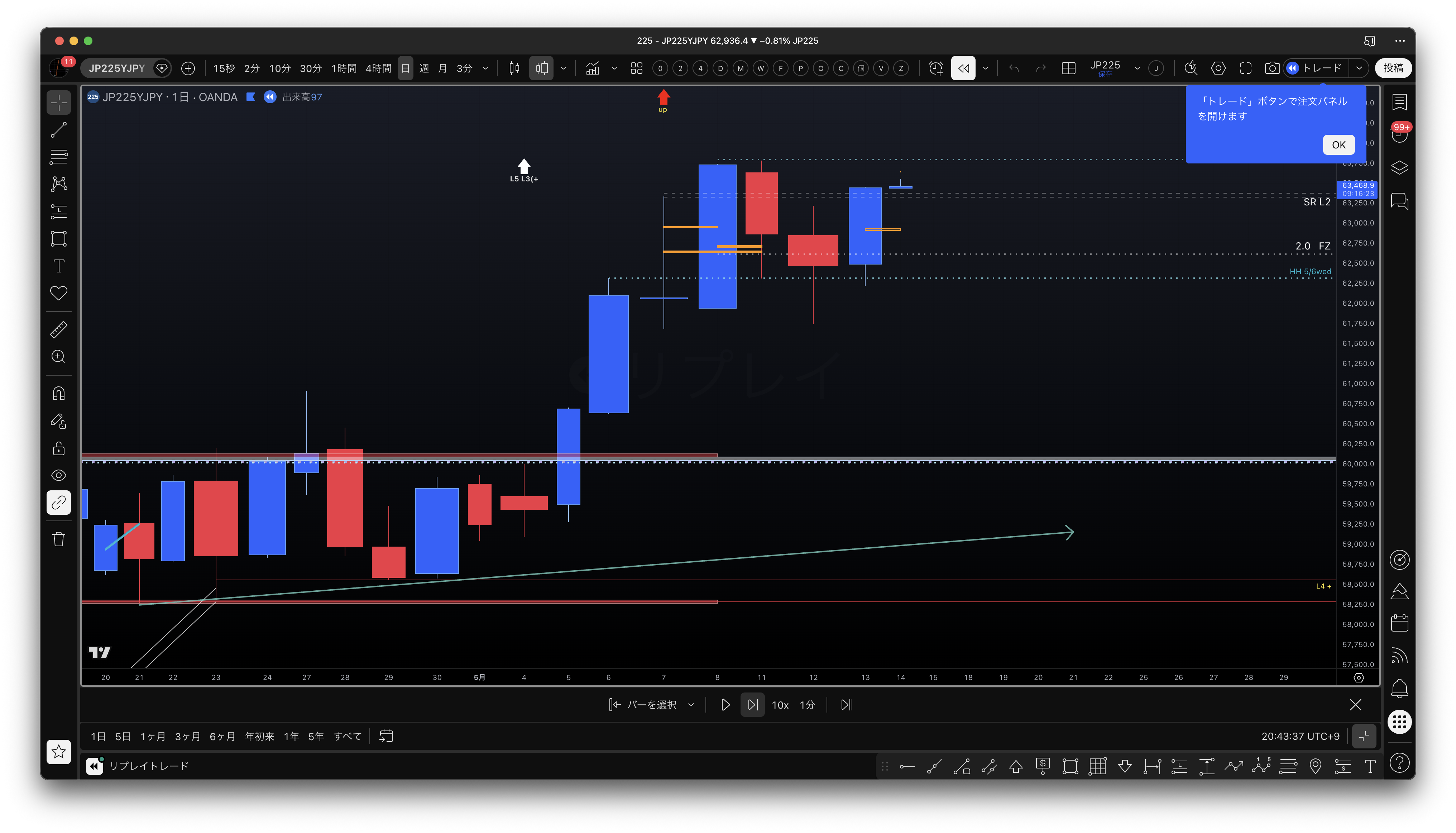1456x833 pixels.
Task: Open the watchlist panel icon
Action: pos(1399,103)
